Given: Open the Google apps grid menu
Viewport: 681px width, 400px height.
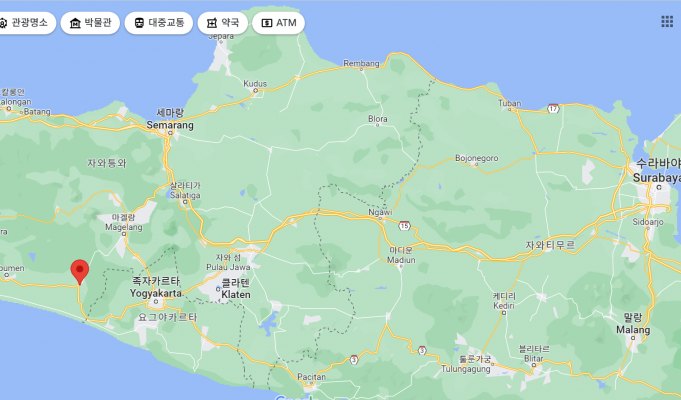Looking at the screenshot, I should tap(667, 21).
